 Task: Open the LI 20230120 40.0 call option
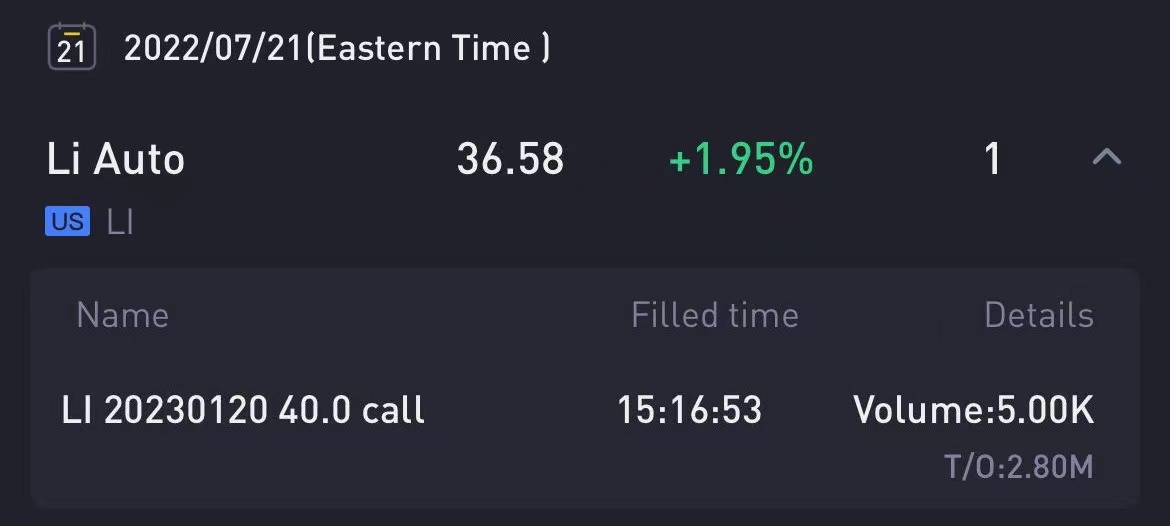coord(243,410)
